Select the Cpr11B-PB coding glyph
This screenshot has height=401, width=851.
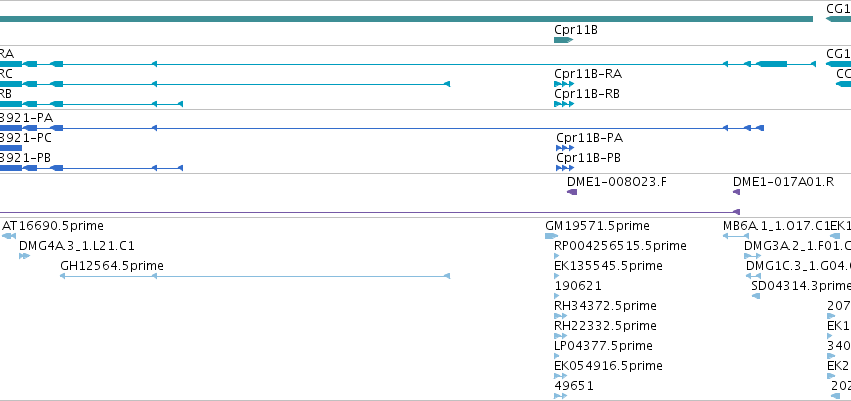coord(565,168)
